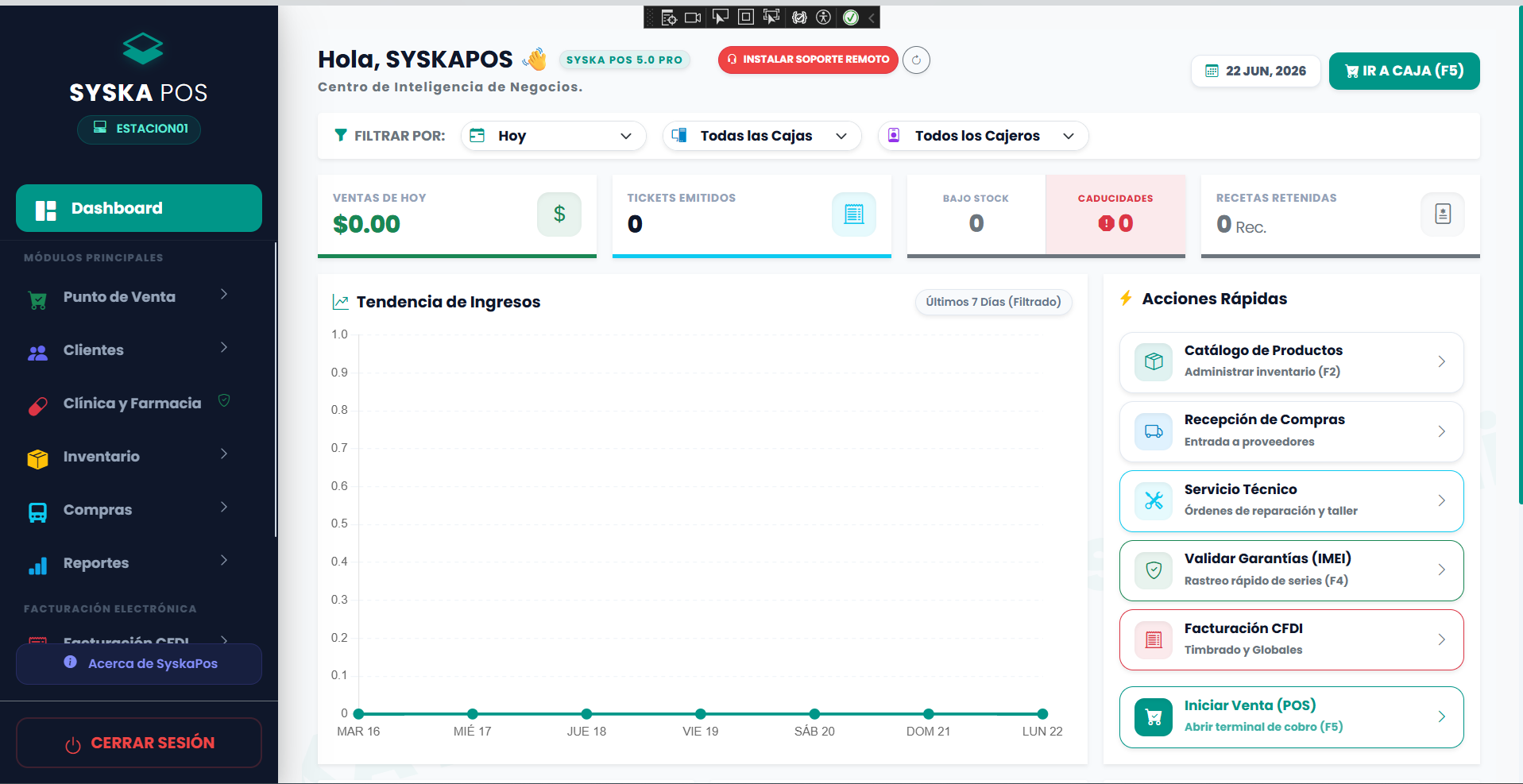Click the VIE 19 data point on chart
Screen dimensions: 1523x784
pyautogui.click(x=700, y=714)
